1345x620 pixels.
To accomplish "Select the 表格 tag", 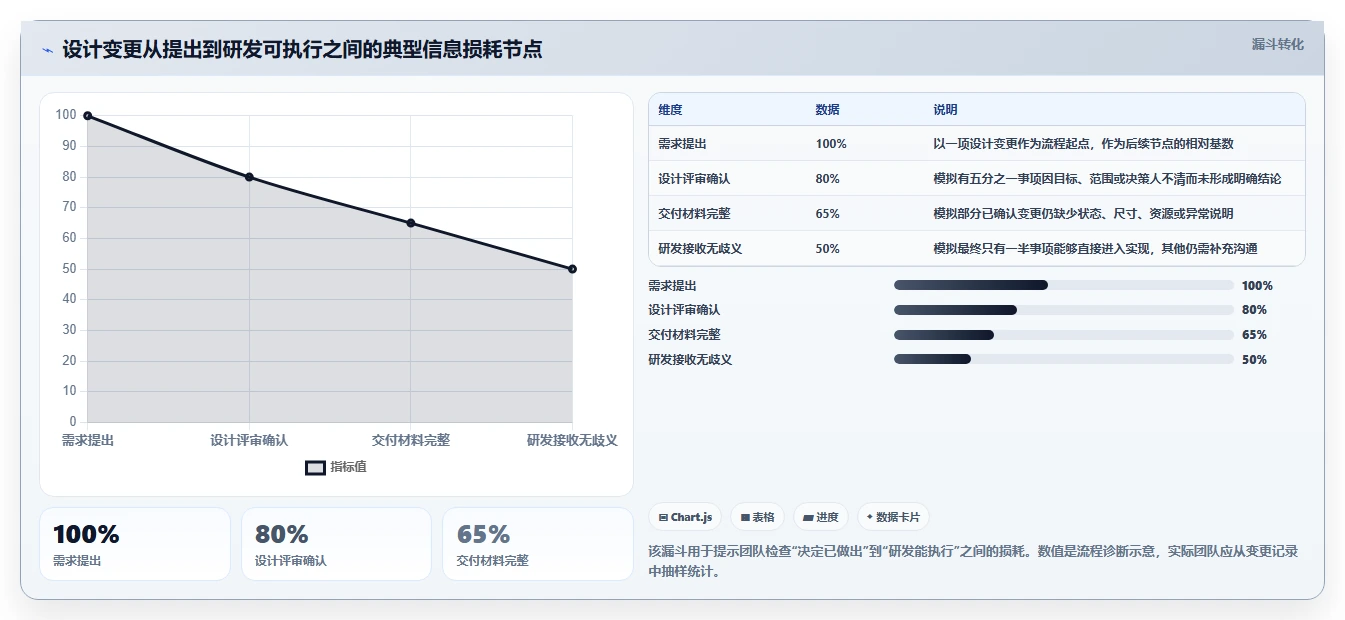I will tap(757, 517).
